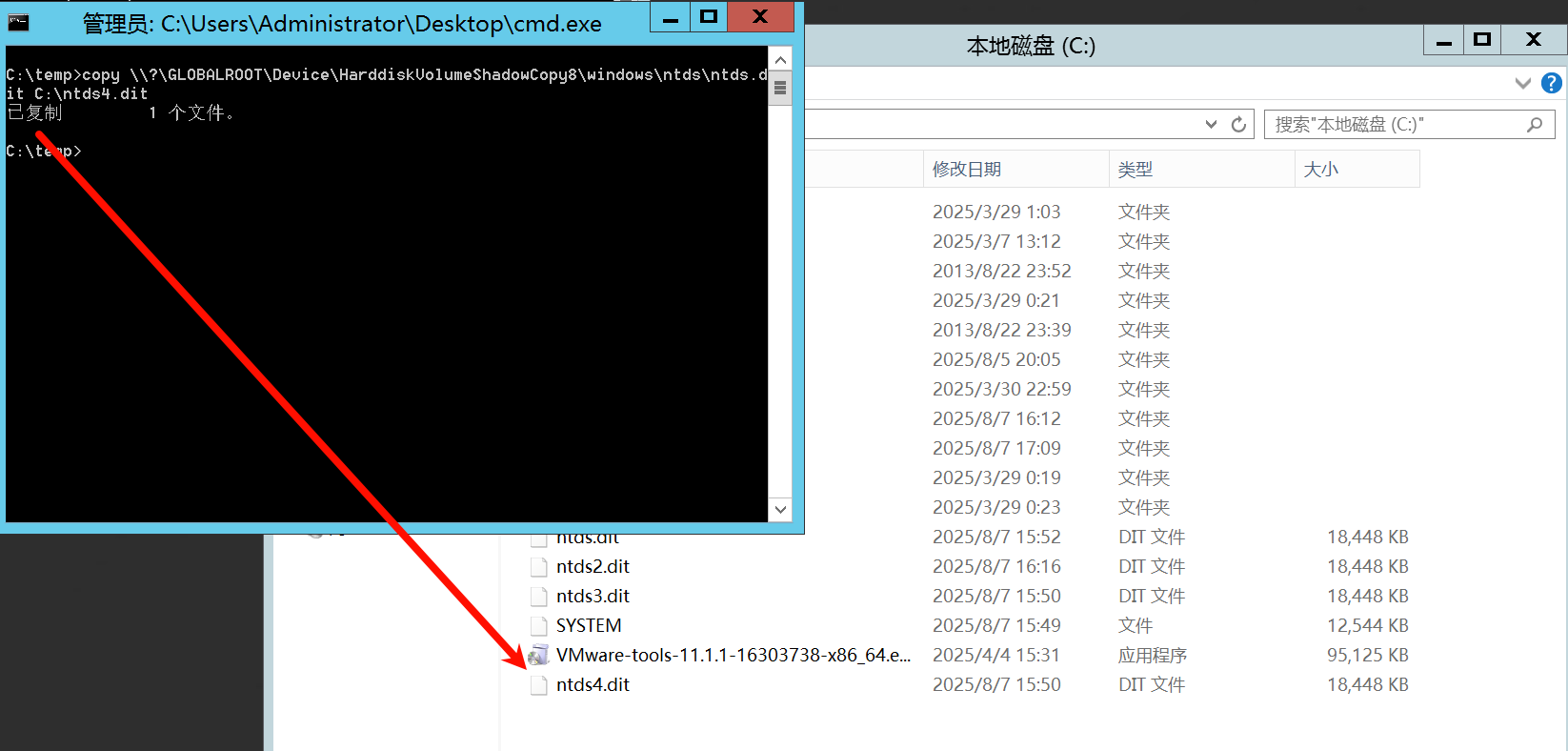Screen dimensions: 1568x751
Task: Sort files by the 修改日期 column
Action: (967, 170)
